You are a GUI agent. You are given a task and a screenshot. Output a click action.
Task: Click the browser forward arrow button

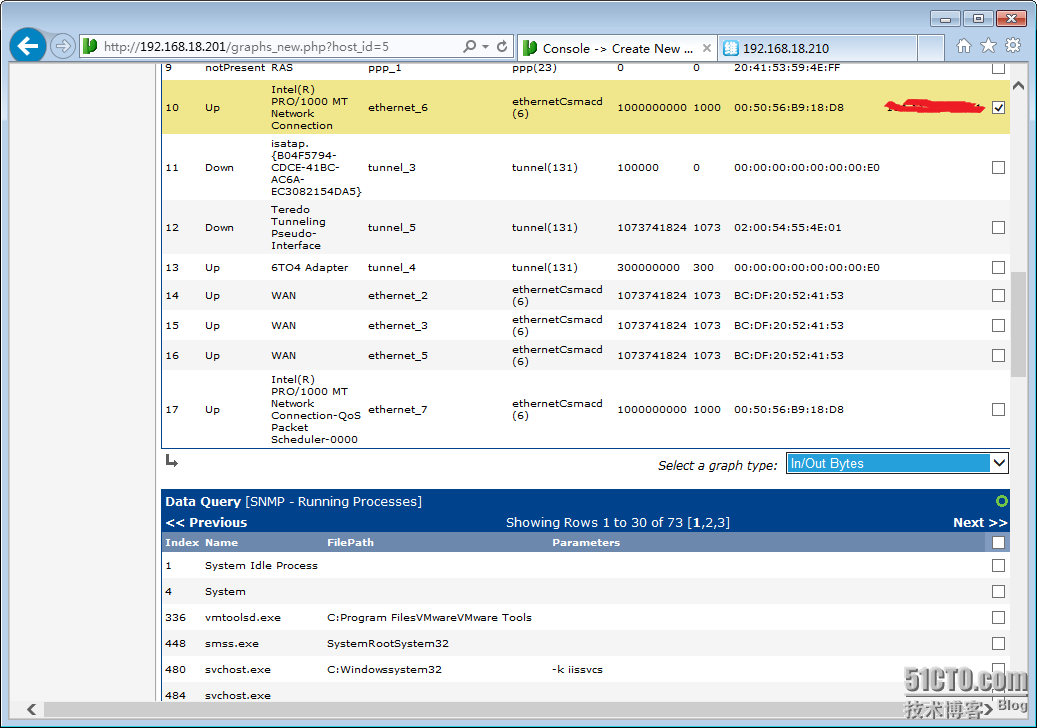click(63, 46)
